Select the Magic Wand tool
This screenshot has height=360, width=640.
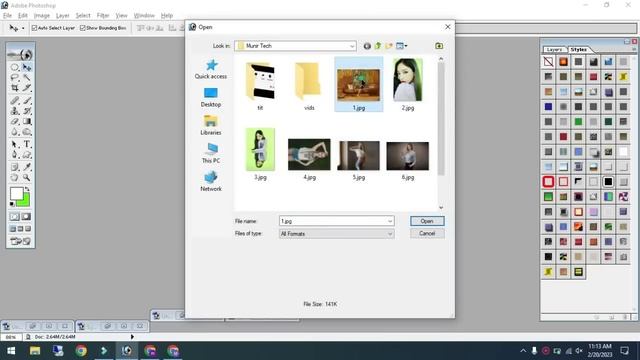tap(27, 78)
